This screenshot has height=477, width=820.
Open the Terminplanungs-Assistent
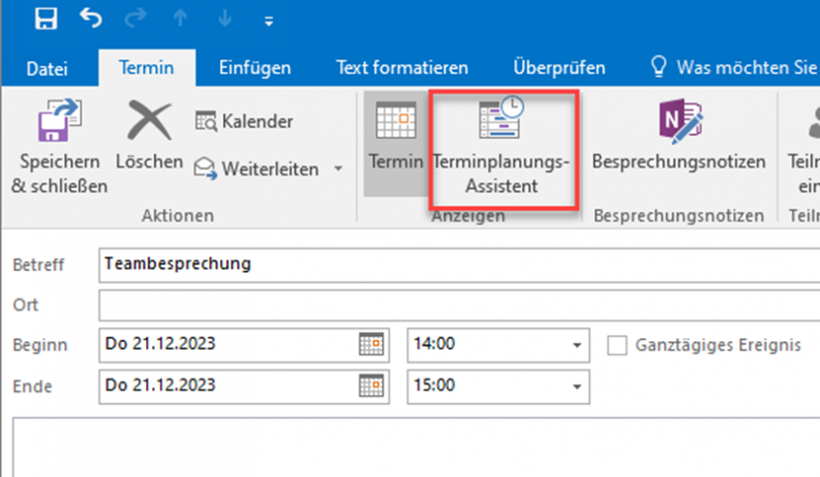click(504, 124)
